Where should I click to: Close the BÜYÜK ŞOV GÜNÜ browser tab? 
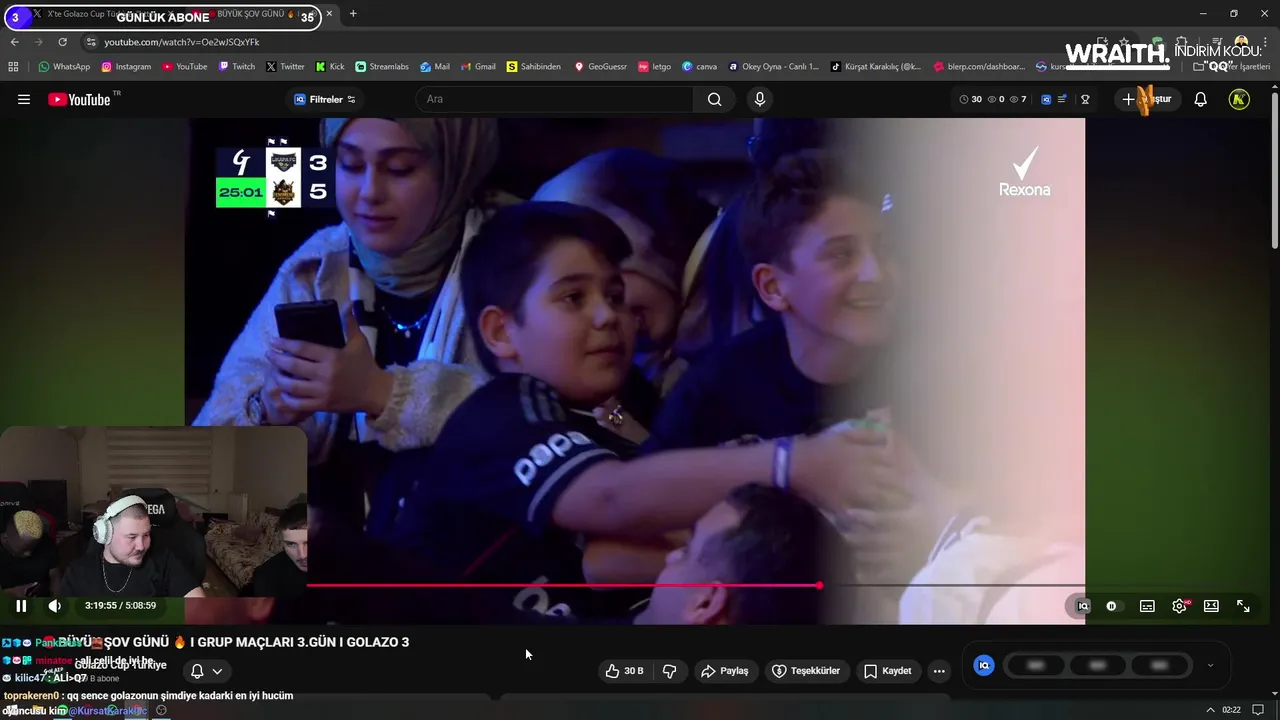point(330,14)
